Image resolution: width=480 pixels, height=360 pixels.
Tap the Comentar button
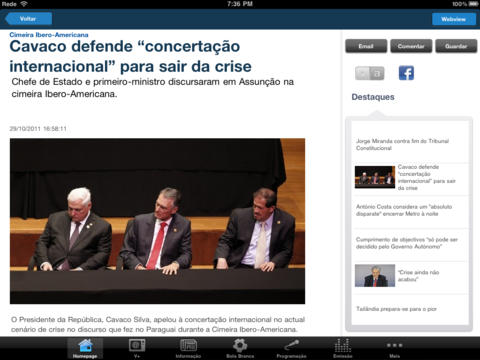click(411, 46)
